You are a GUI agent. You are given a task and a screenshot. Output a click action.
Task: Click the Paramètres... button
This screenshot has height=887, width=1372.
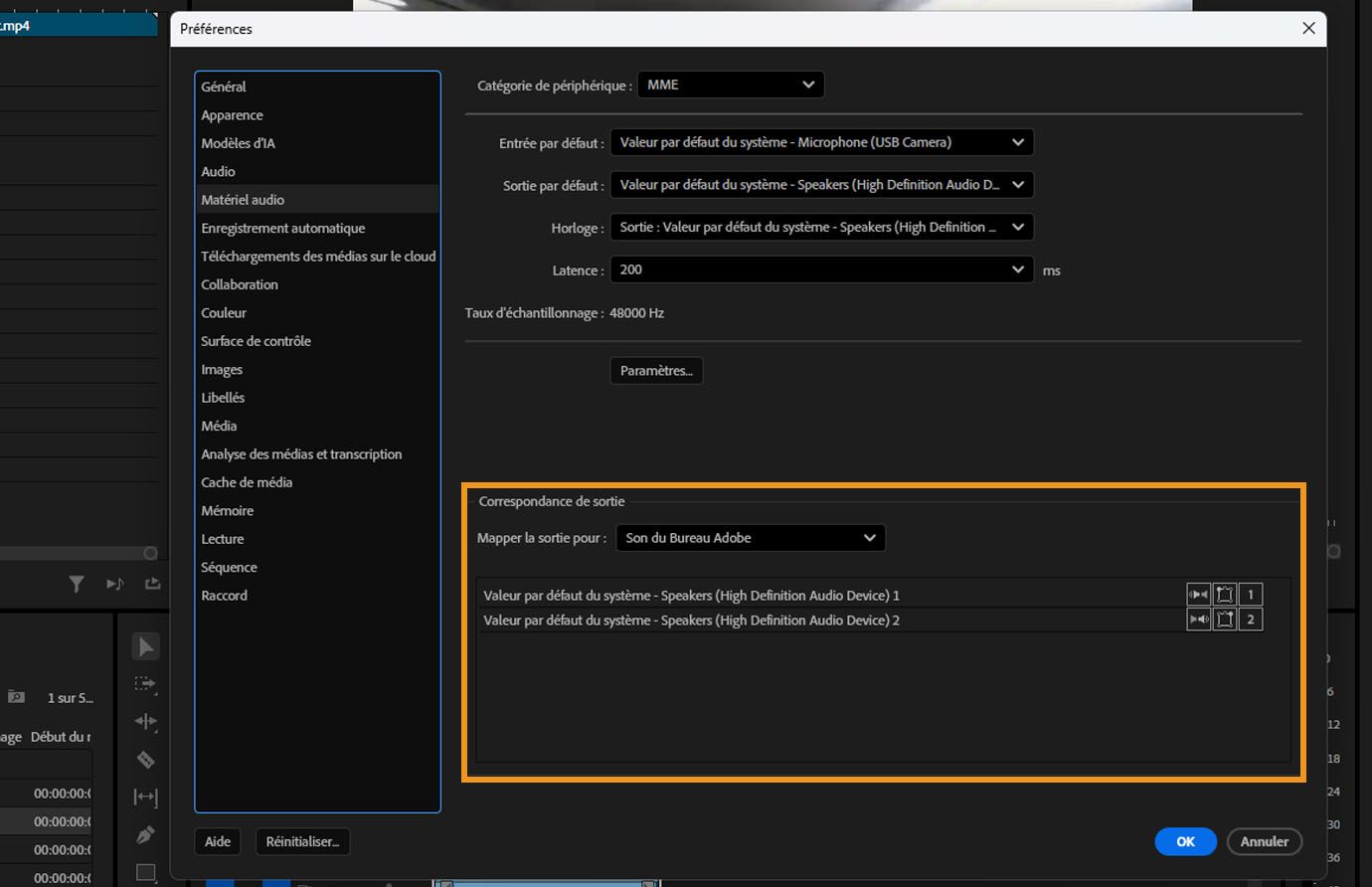tap(656, 371)
